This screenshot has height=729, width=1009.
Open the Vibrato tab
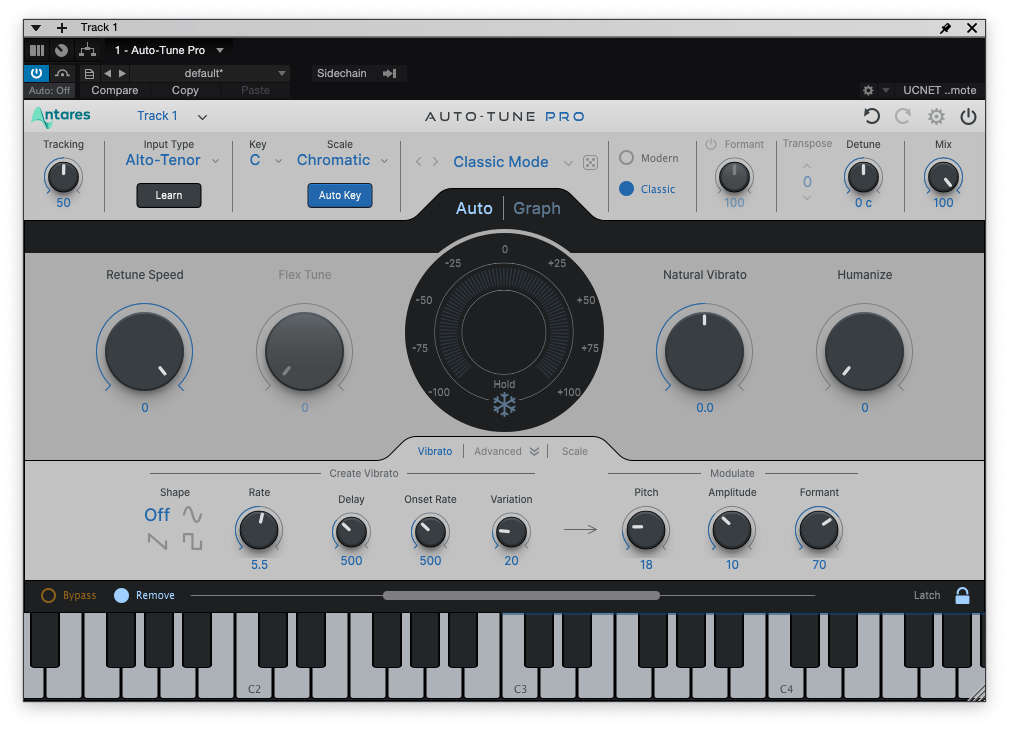pyautogui.click(x=435, y=452)
